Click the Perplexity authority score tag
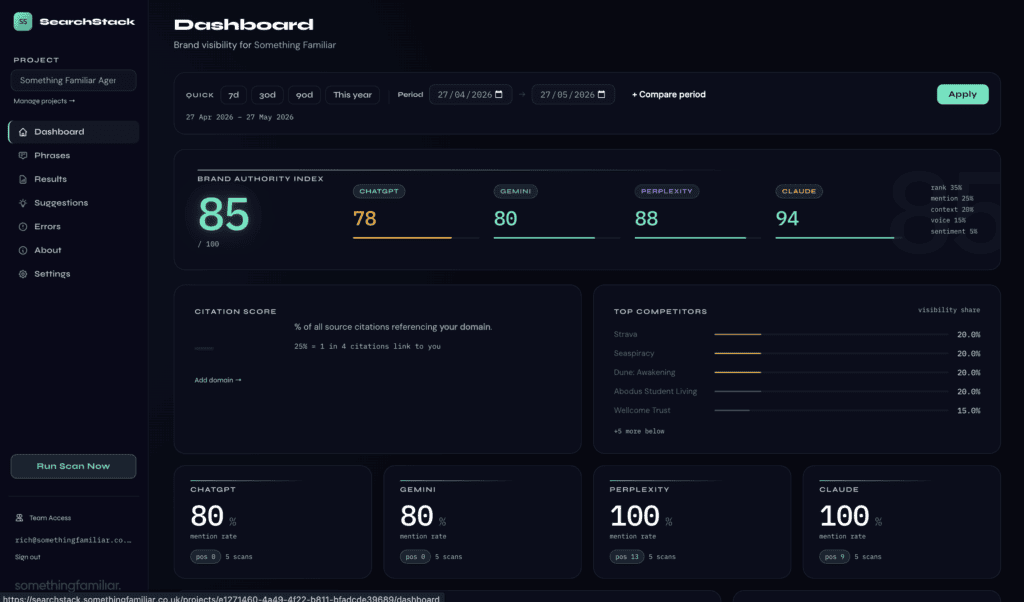Screen dimensions: 1024x602 point(667,191)
